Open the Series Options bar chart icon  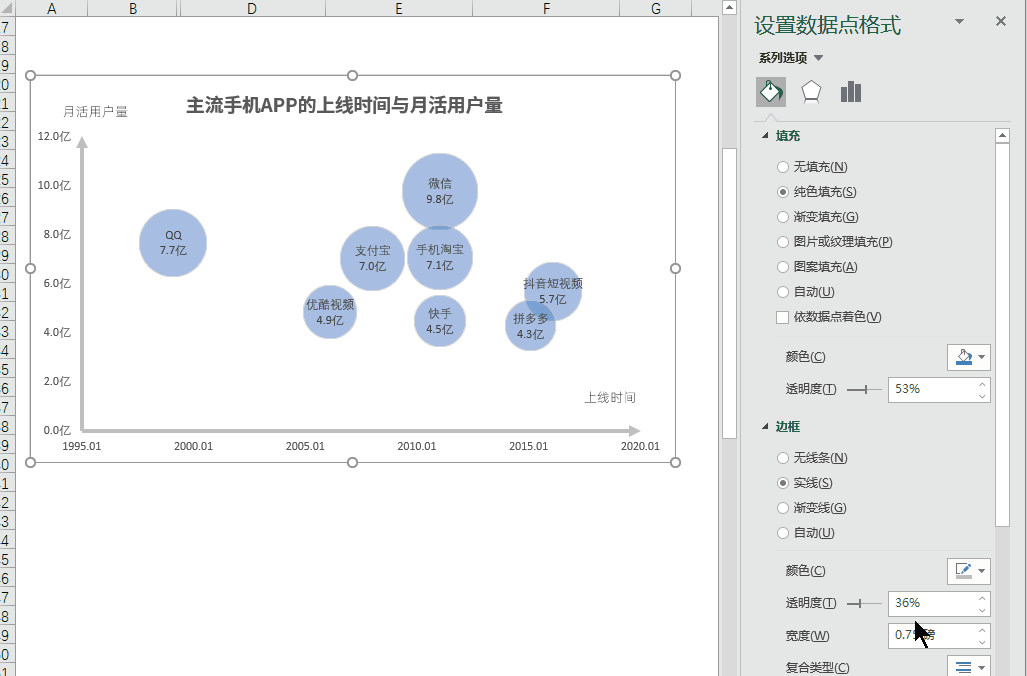point(851,92)
